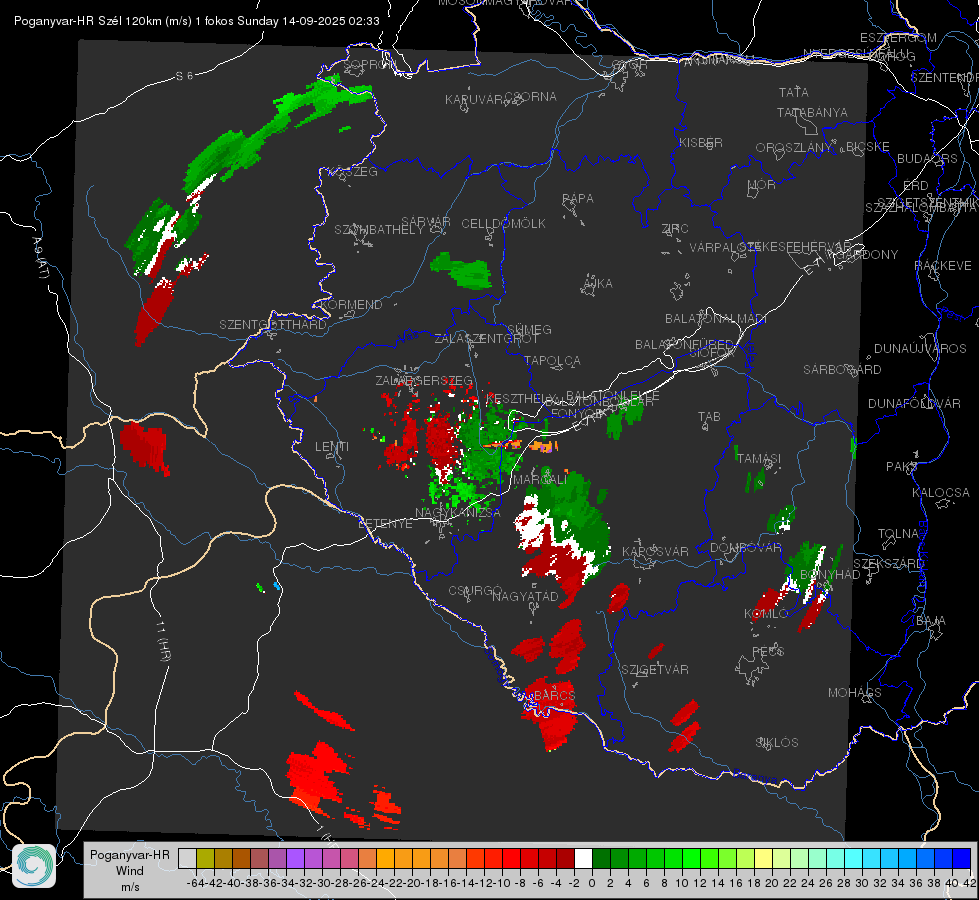The image size is (979, 900).
Task: Select the KOMLÓ label
Action: coord(765,614)
